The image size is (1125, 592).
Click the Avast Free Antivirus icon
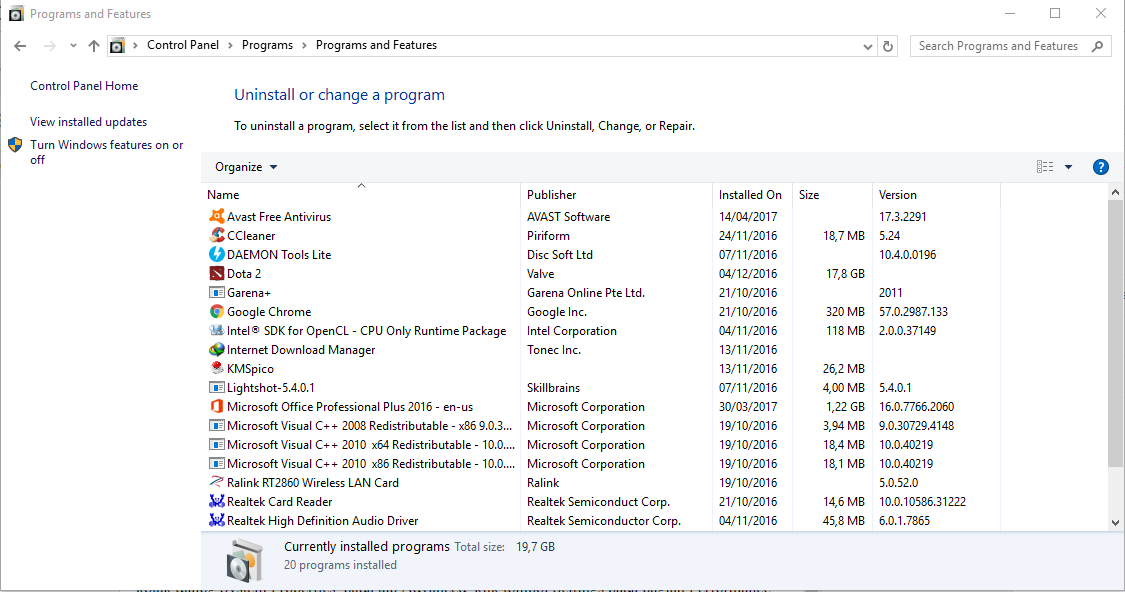tap(216, 216)
